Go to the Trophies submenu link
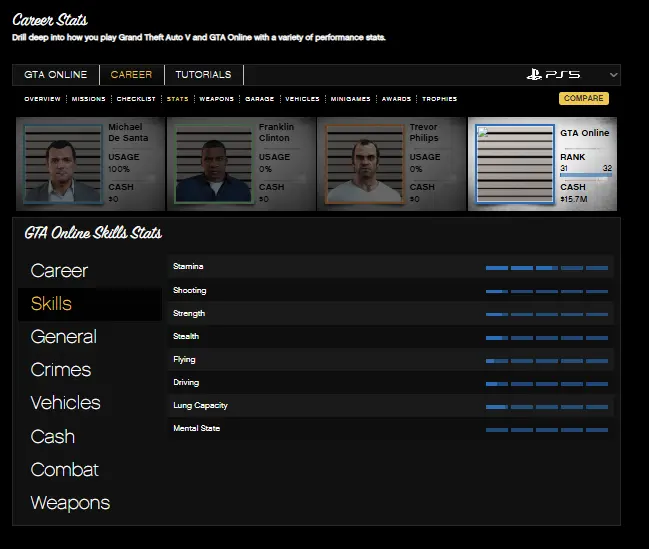The height and width of the screenshot is (549, 649). coord(439,99)
